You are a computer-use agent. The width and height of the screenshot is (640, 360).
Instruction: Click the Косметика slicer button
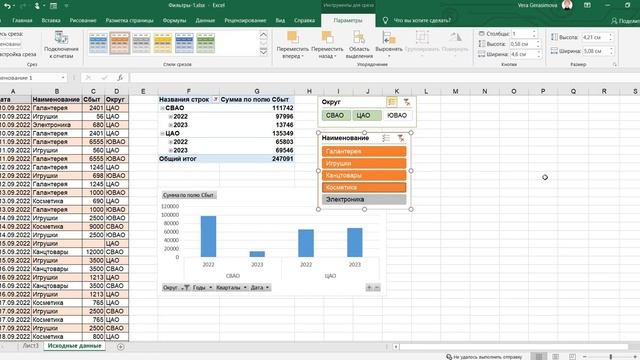[x=364, y=187]
